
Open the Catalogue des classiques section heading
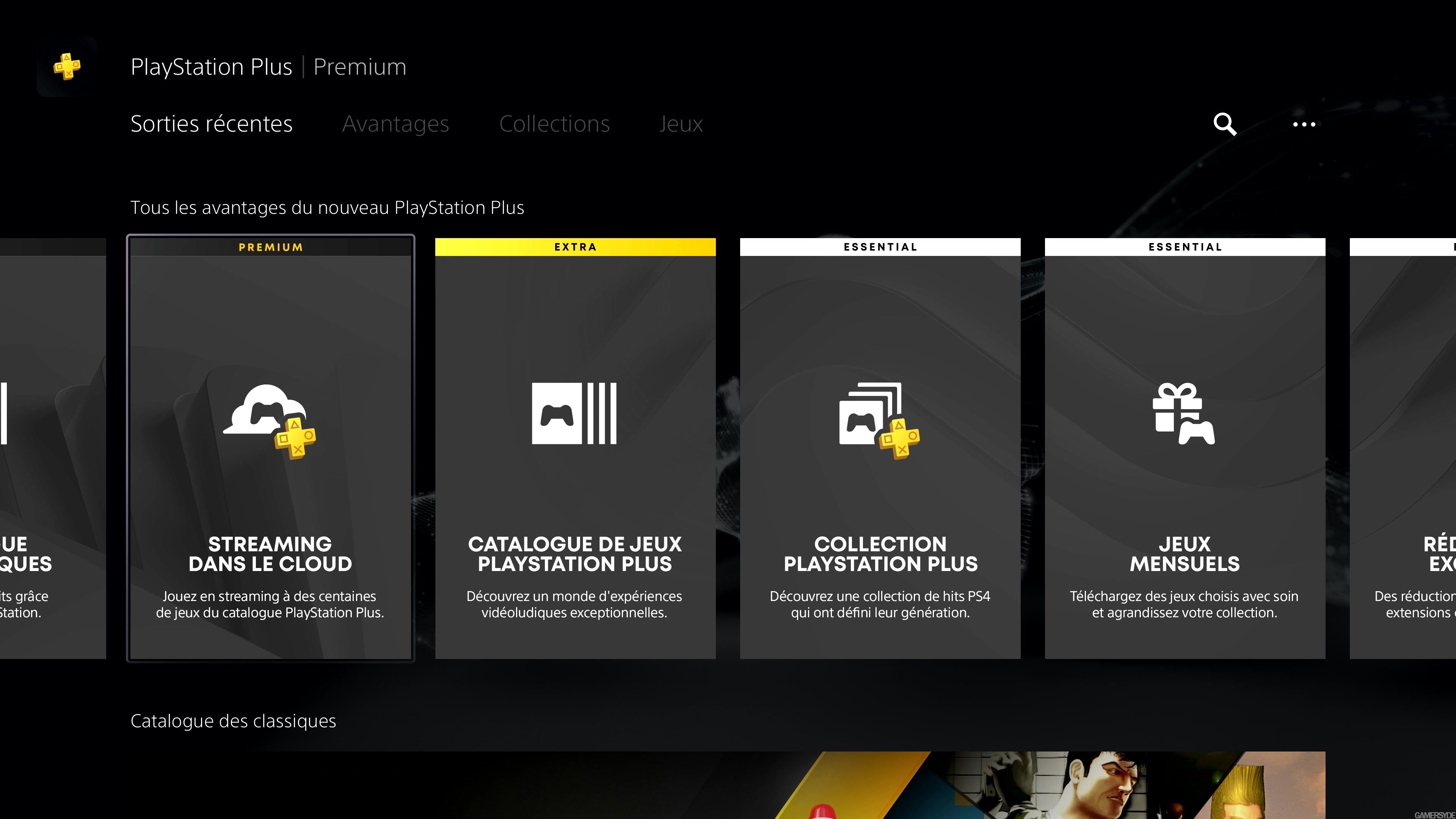coord(233,721)
